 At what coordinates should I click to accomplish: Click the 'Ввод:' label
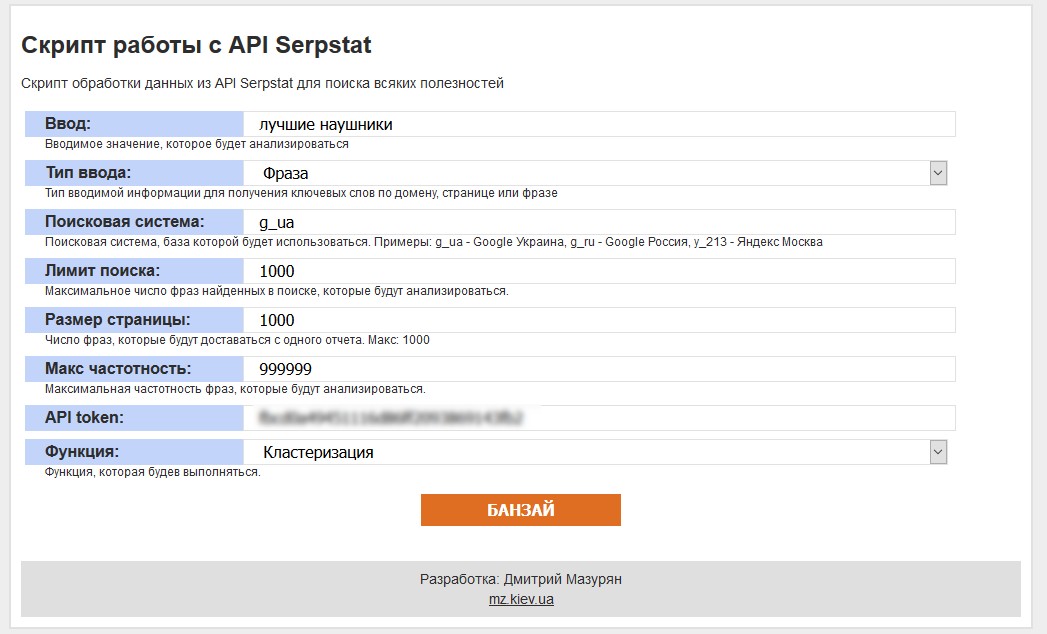point(67,124)
